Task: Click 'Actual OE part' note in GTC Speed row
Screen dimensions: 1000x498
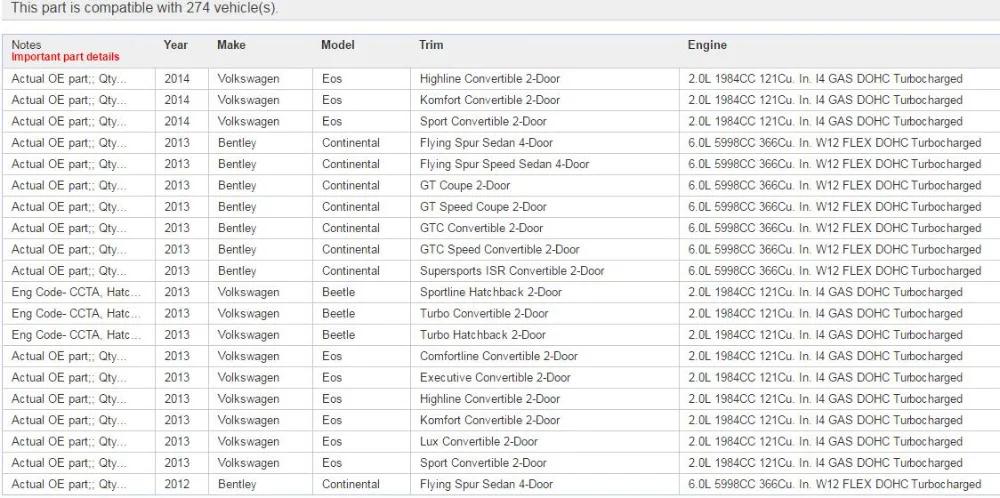Action: [x=69, y=249]
